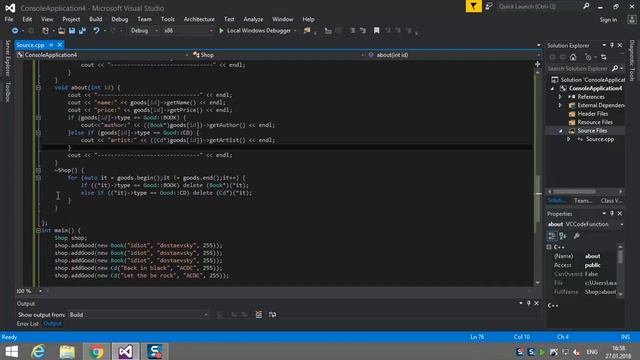This screenshot has height=360, width=640.
Task: Toggle pin on Source.cpp tab
Action: coord(51,45)
